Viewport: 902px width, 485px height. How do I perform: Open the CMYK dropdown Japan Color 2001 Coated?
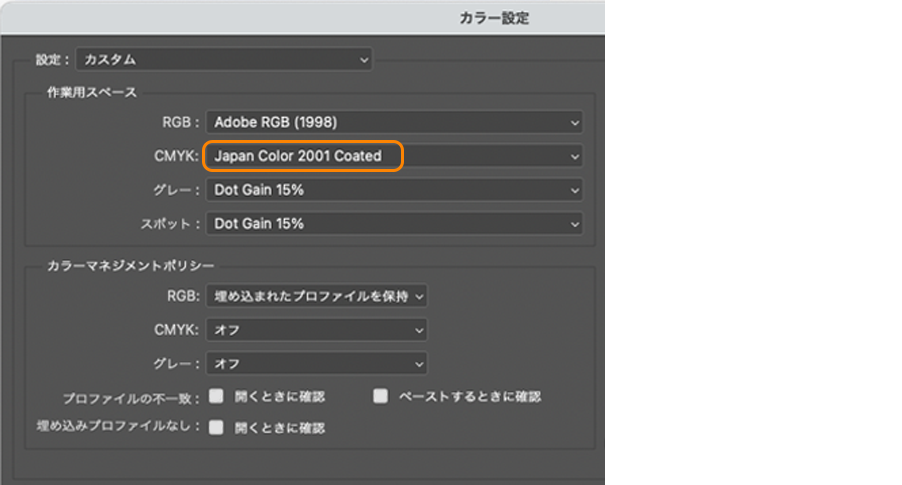point(394,156)
